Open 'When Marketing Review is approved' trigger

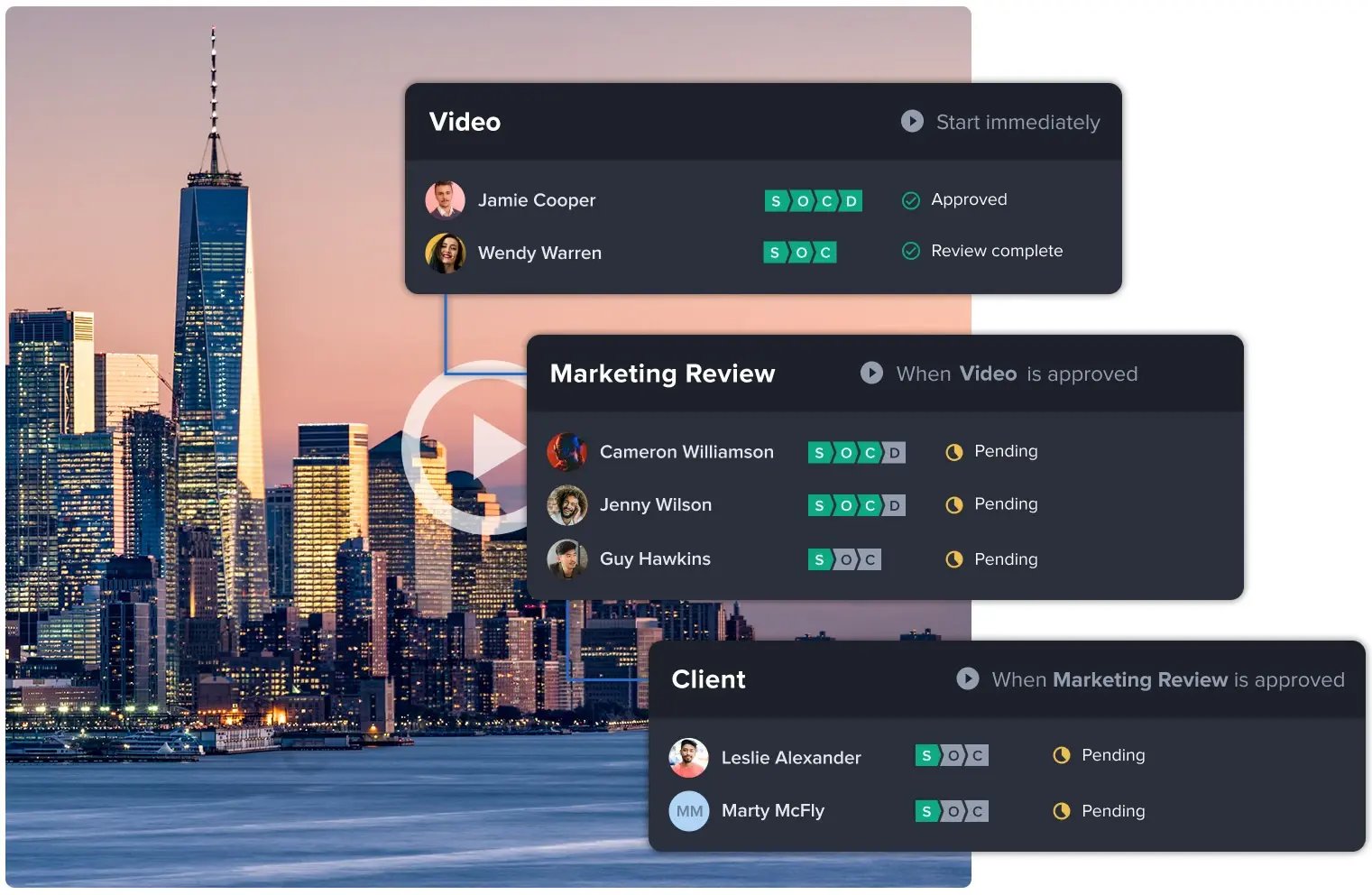[x=1167, y=680]
